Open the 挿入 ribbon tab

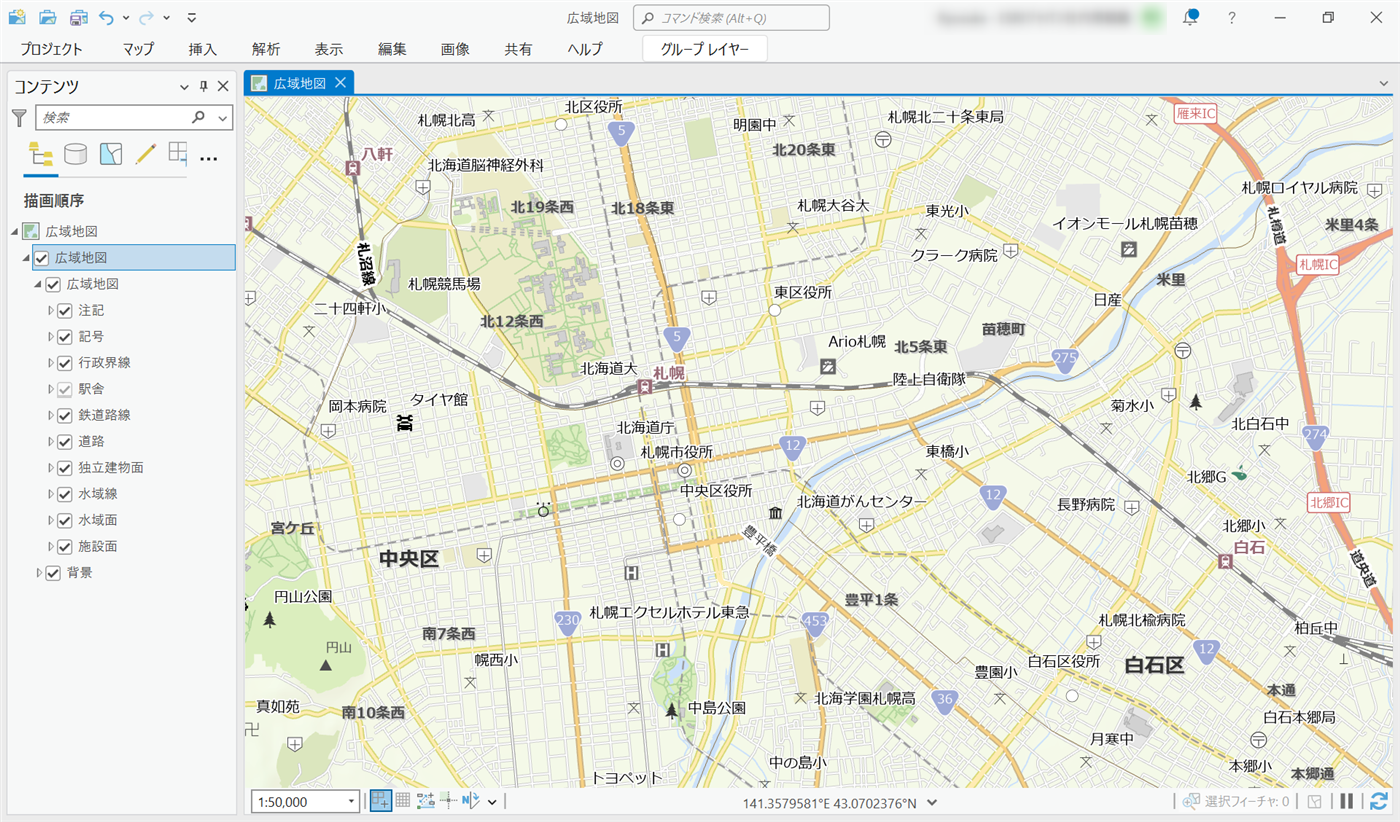[x=202, y=49]
